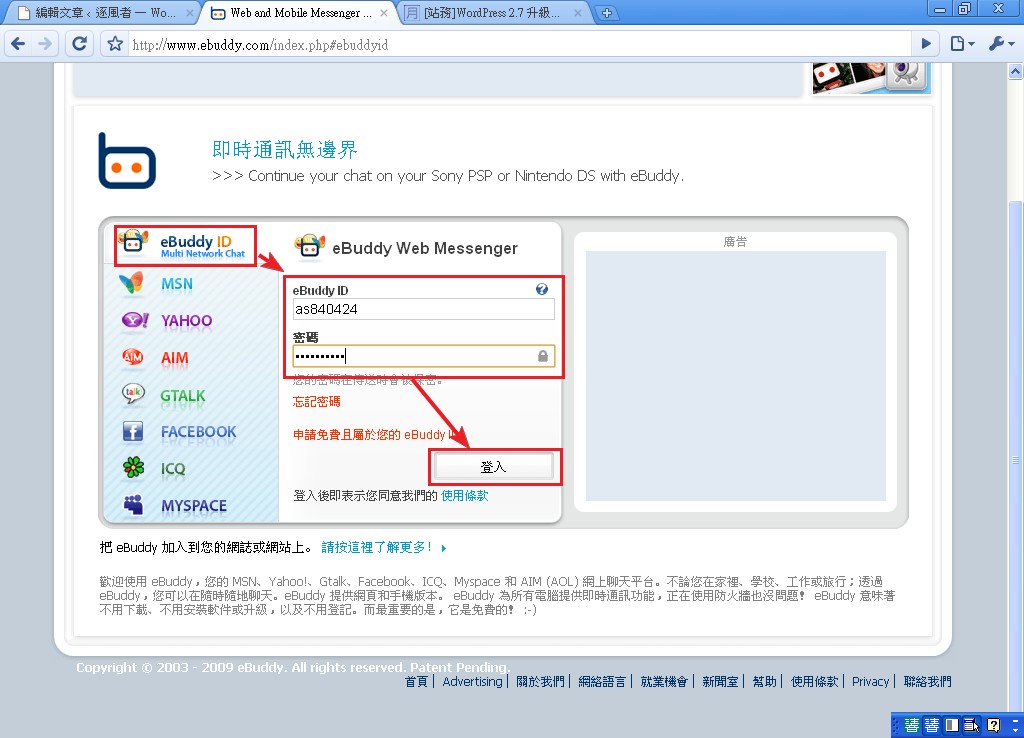Viewport: 1024px width, 738px height.
Task: Click the first IME language bar icon
Action: pos(912,725)
